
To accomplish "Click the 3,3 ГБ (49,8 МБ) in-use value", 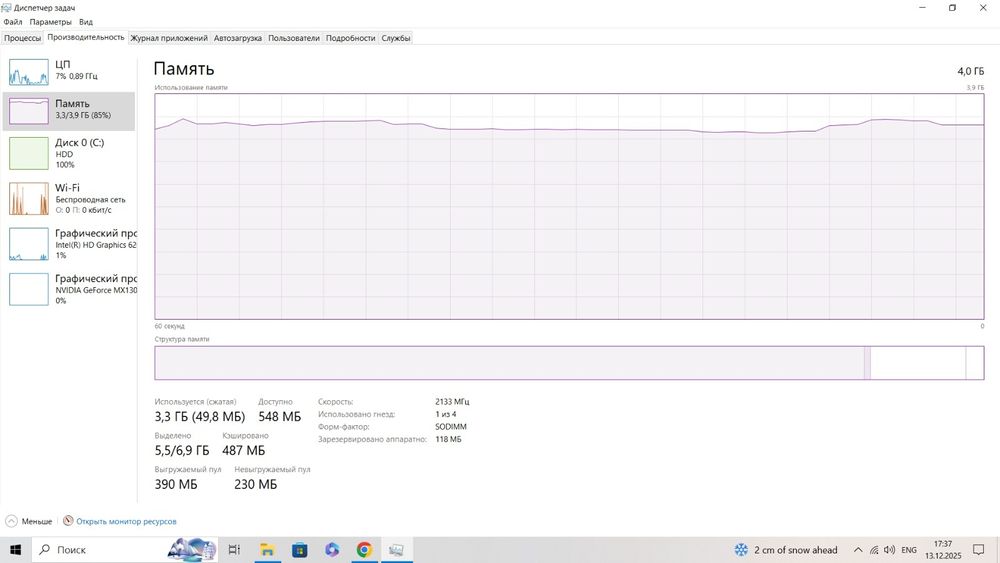I will coord(200,416).
